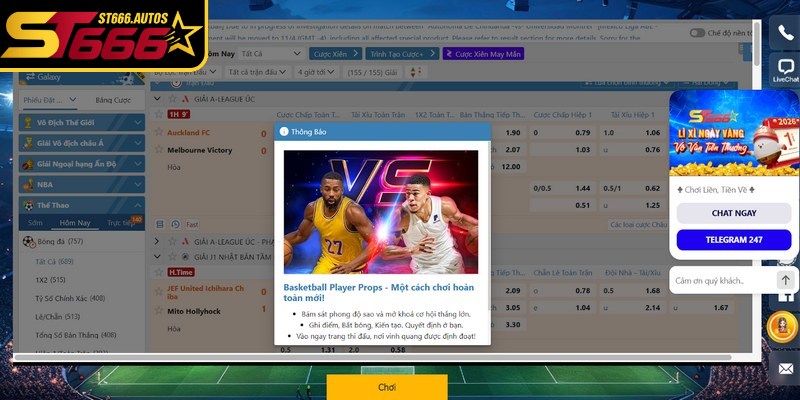Toggle the star next to Mito Hollyhock

(x=159, y=310)
